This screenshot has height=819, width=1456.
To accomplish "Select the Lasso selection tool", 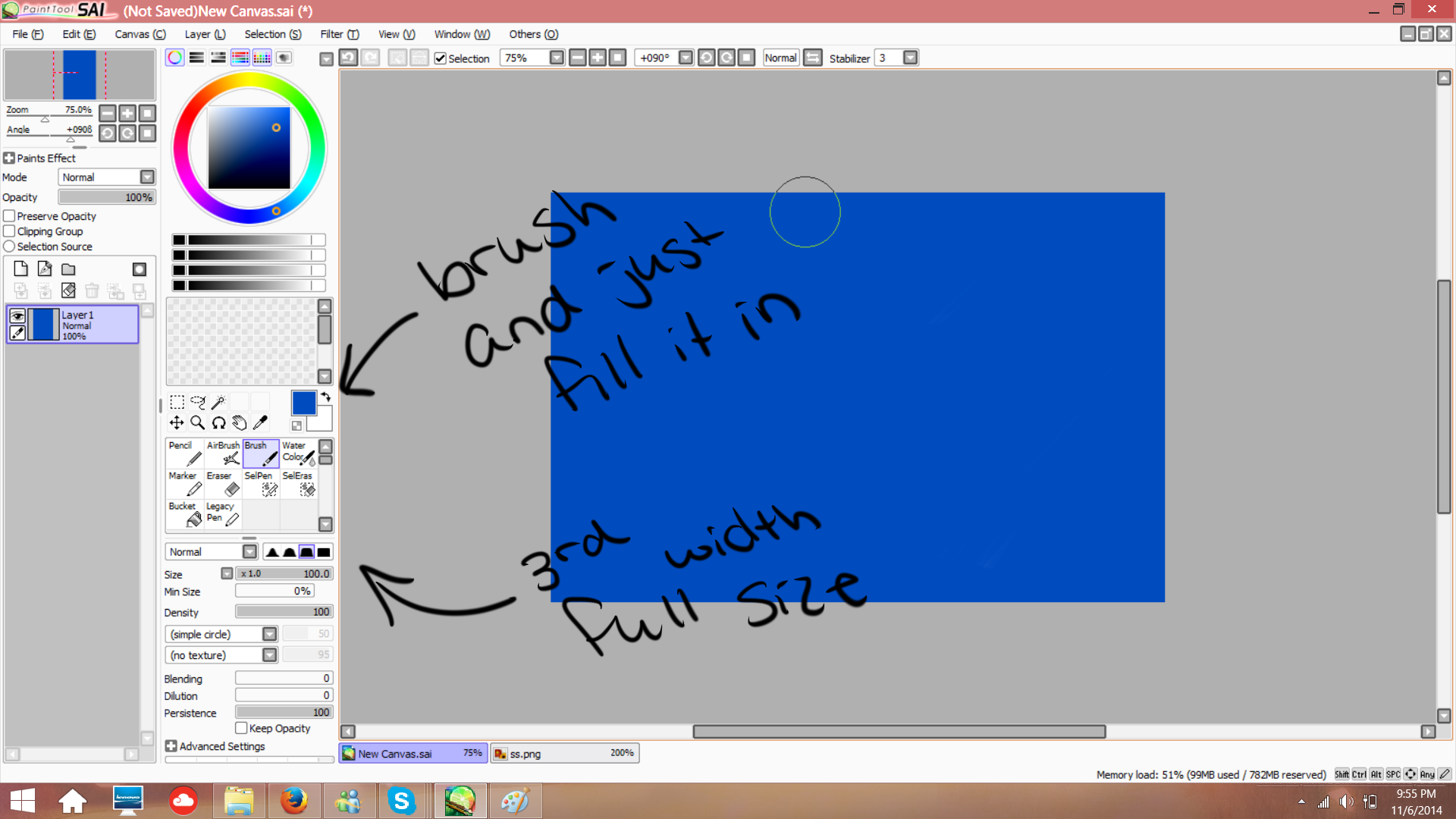I will pos(198,402).
